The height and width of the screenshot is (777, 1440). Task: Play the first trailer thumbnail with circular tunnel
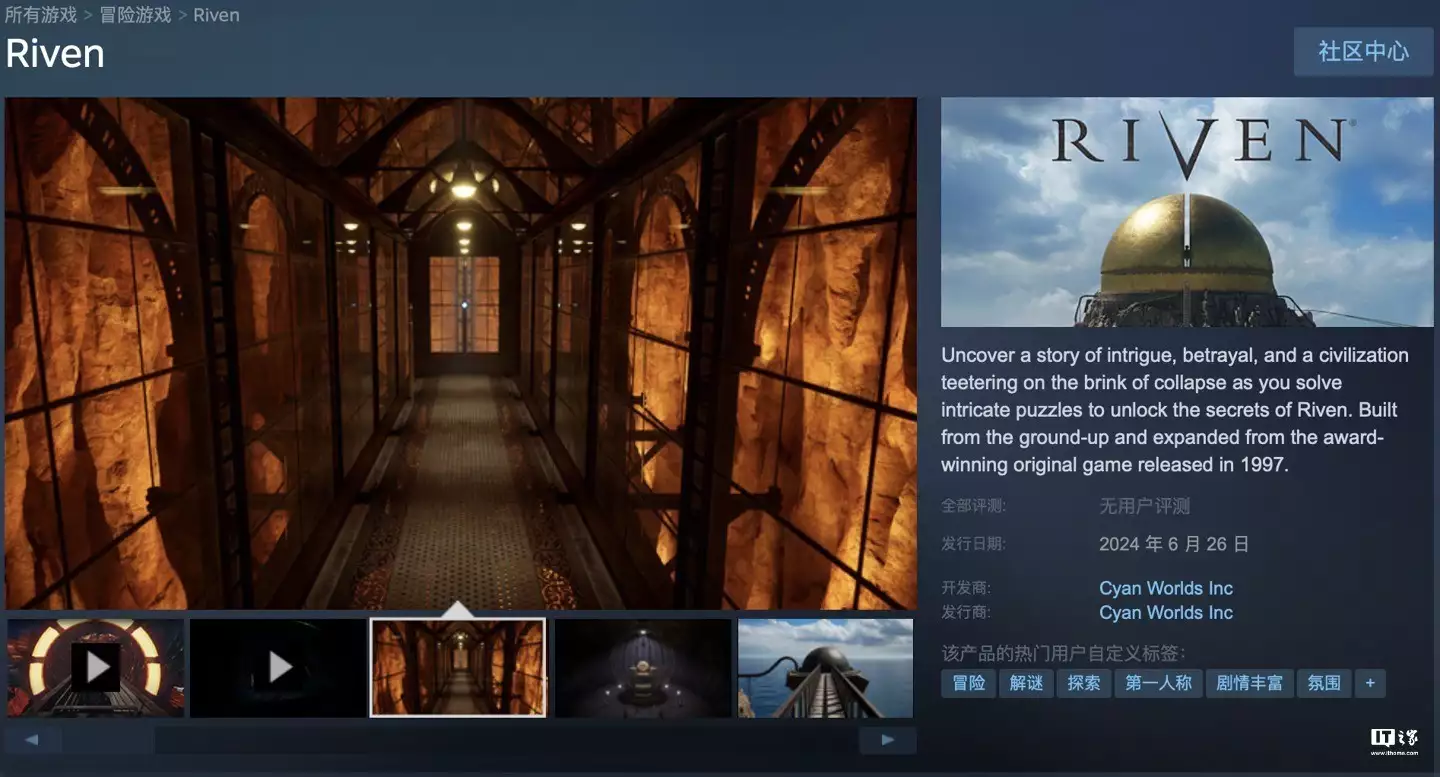(96, 667)
